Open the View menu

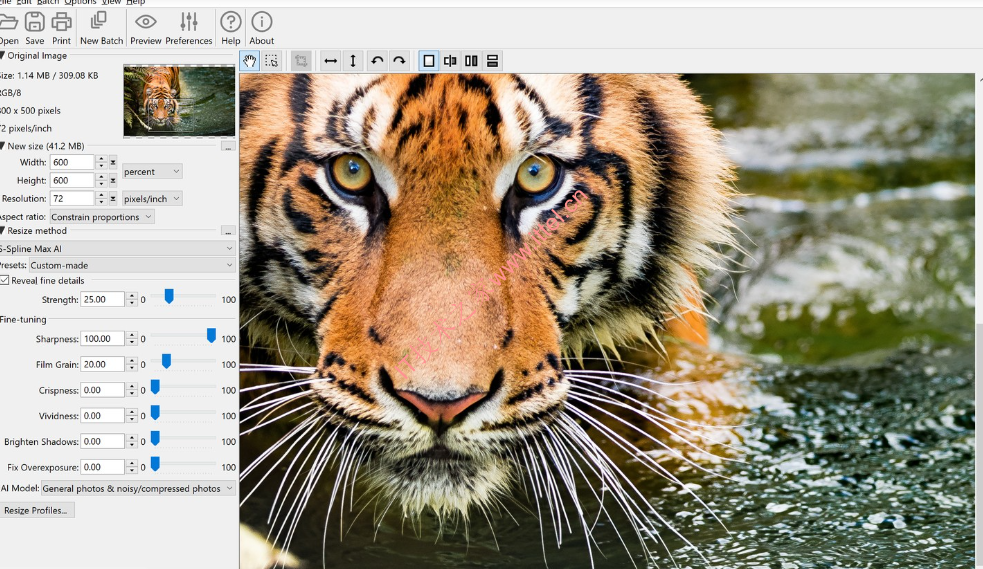(111, 3)
